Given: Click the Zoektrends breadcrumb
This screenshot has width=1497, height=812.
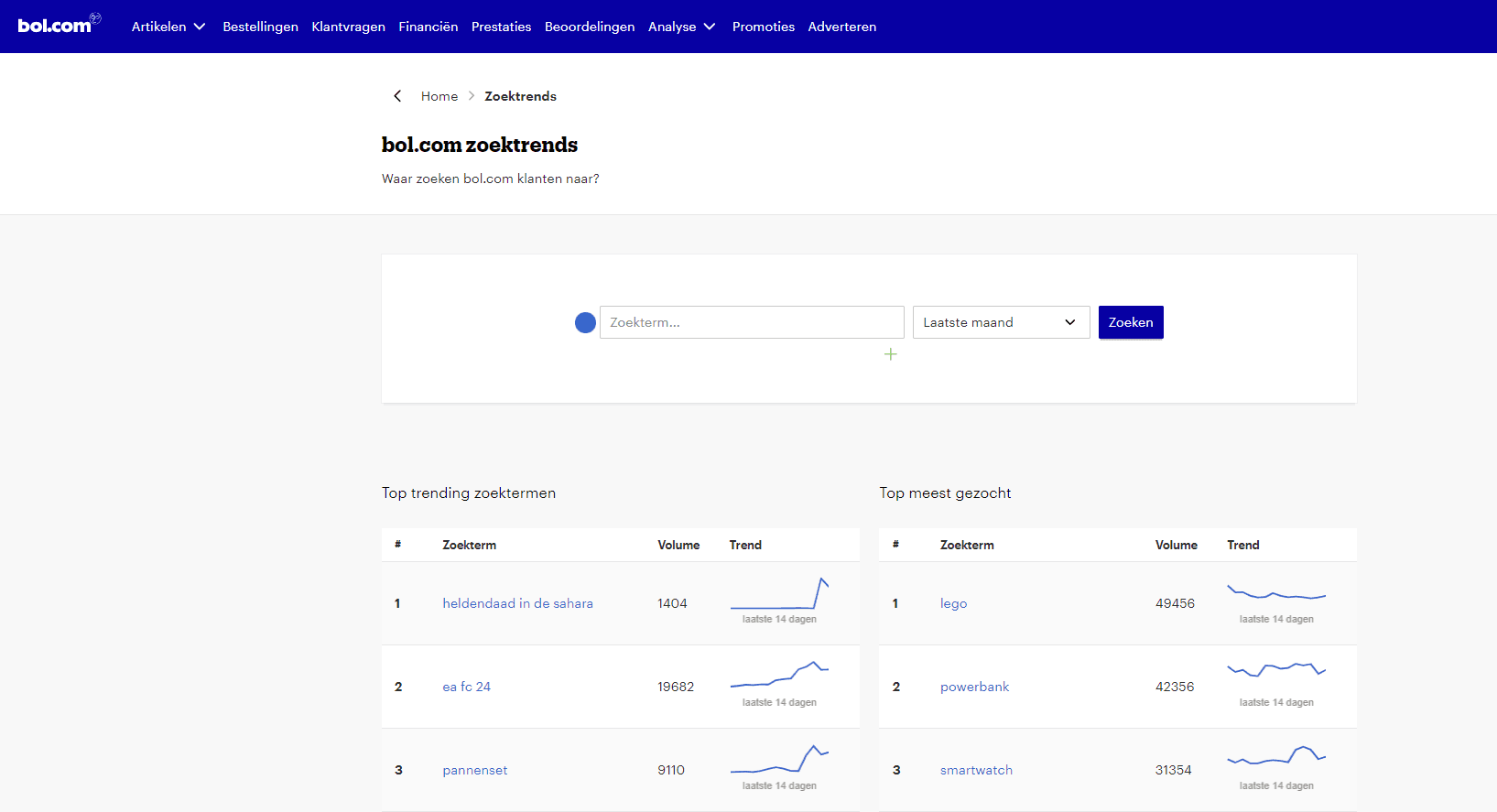Looking at the screenshot, I should point(520,96).
